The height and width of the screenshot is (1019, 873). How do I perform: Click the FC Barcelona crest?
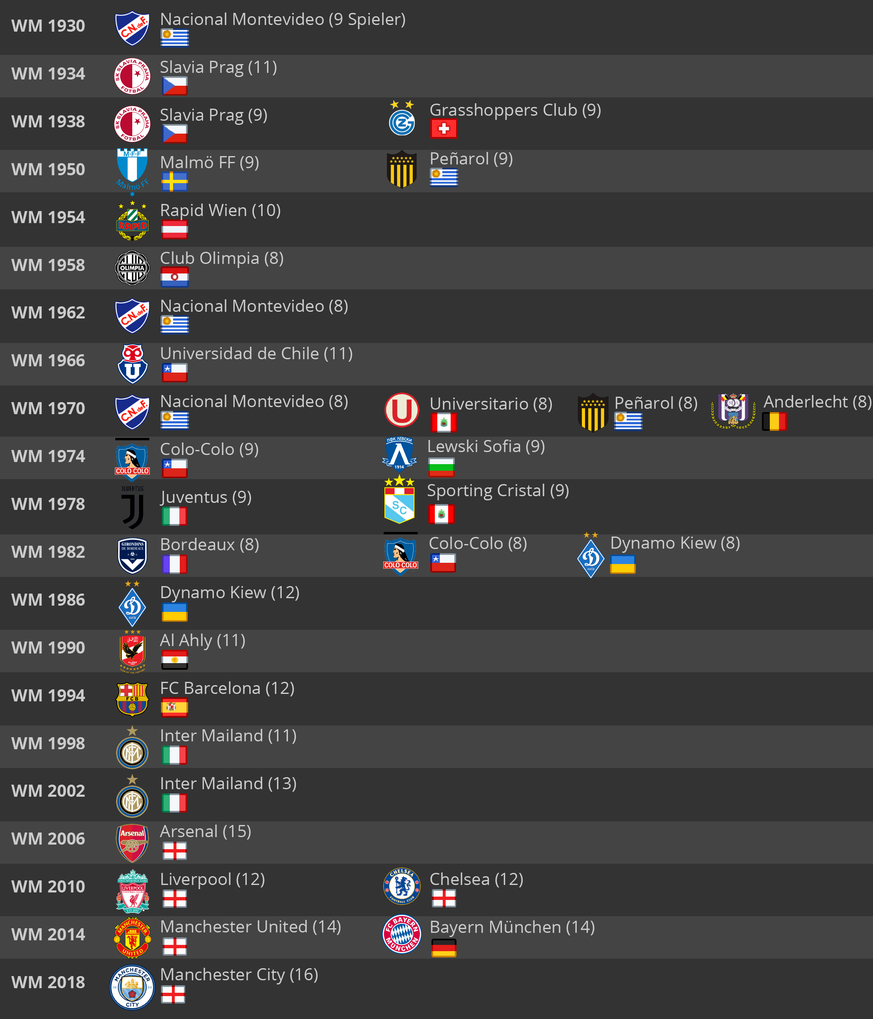point(132,699)
